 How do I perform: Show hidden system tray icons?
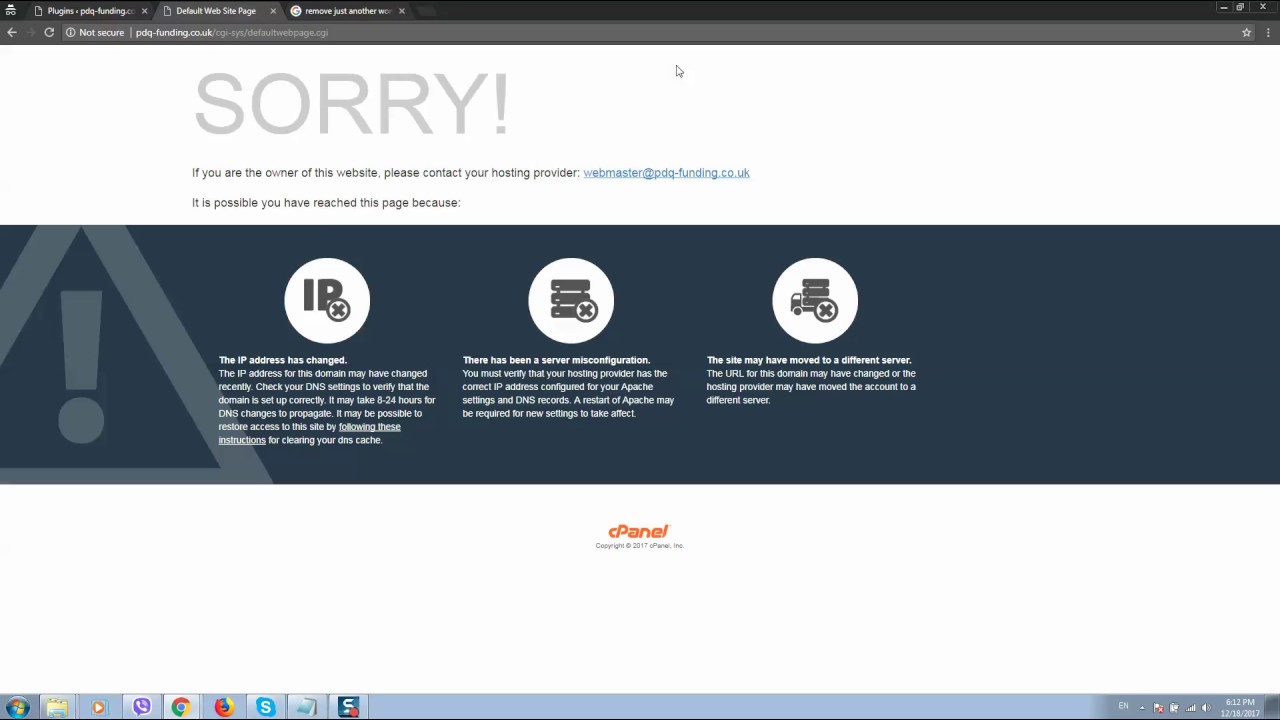click(1142, 708)
